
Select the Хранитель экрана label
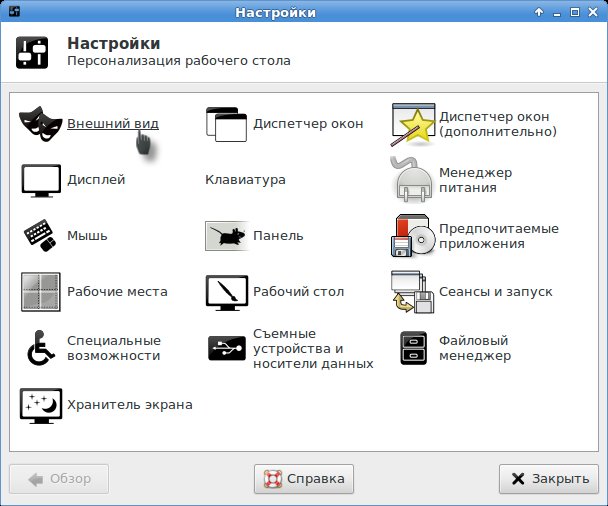[130, 404]
